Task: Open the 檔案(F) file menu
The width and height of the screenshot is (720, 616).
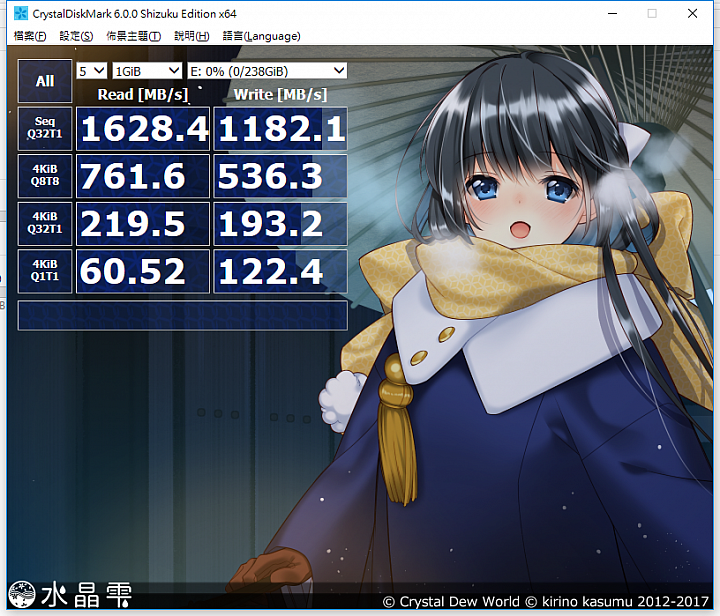Action: point(30,36)
